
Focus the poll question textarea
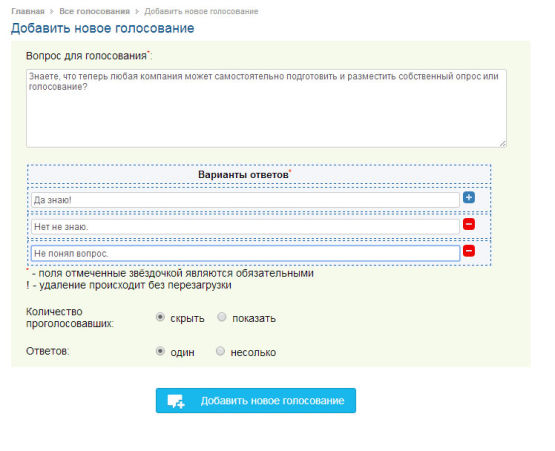266,108
